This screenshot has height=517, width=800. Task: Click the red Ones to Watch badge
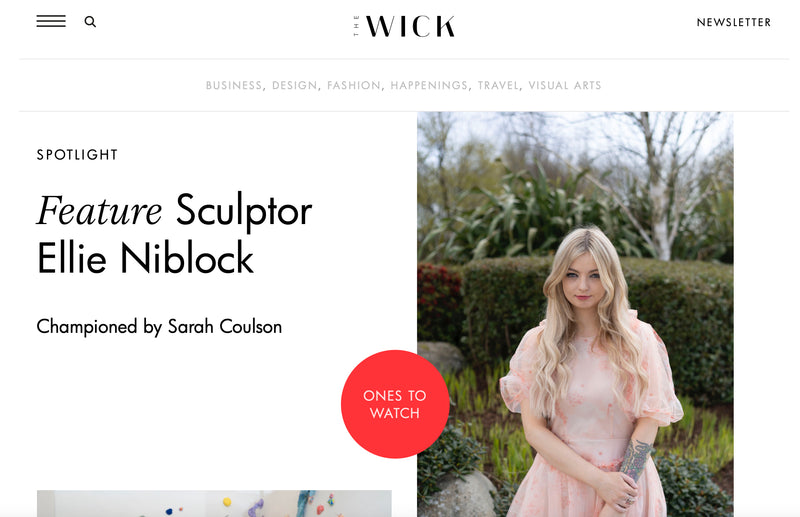[395, 404]
